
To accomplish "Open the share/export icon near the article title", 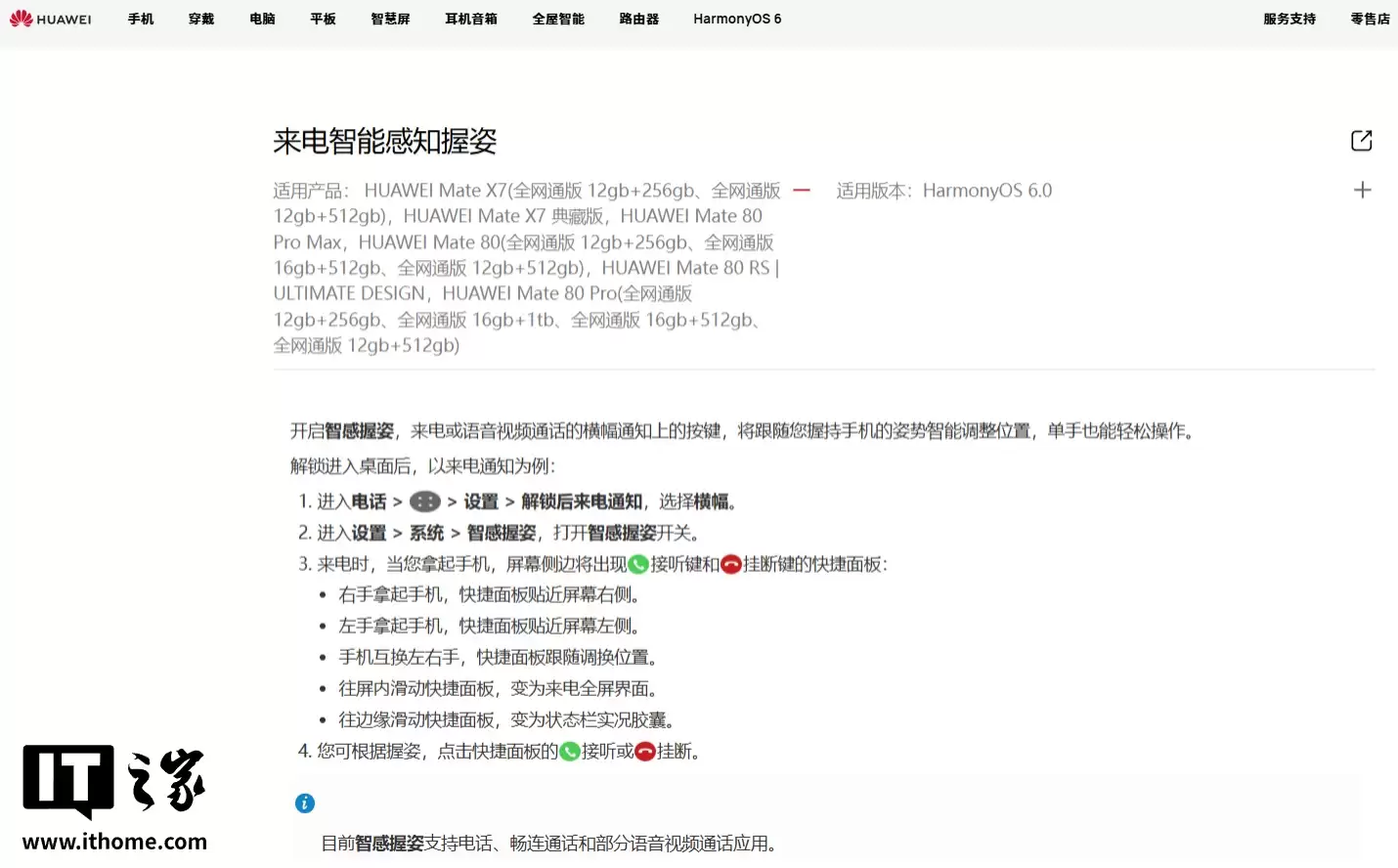I will point(1361,140).
